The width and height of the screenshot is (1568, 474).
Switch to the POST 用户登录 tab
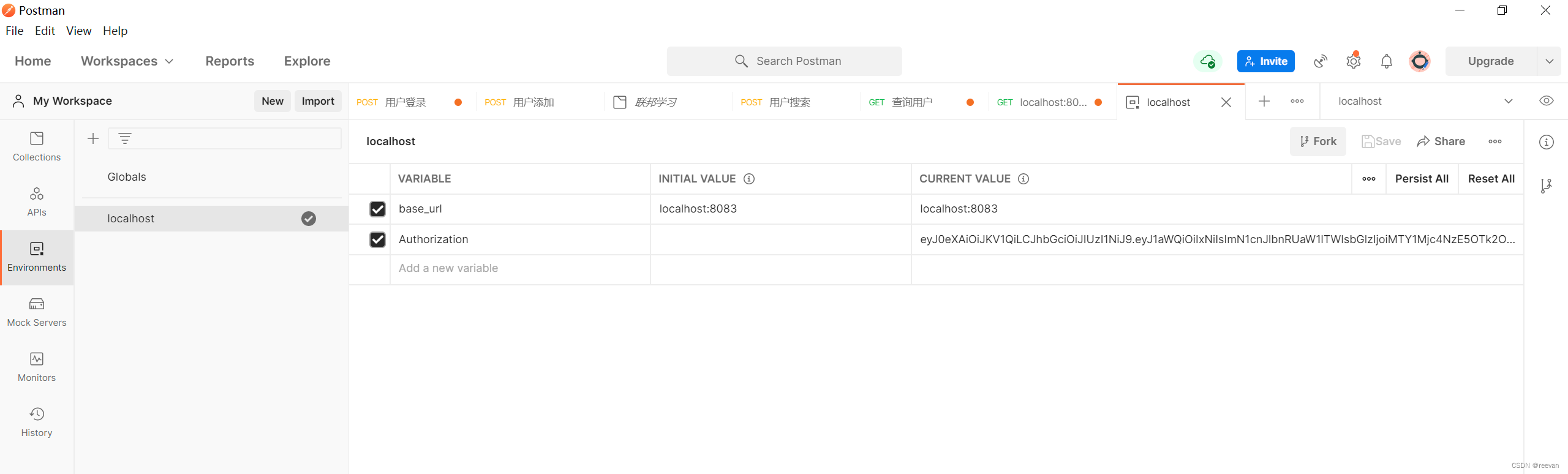pos(413,102)
